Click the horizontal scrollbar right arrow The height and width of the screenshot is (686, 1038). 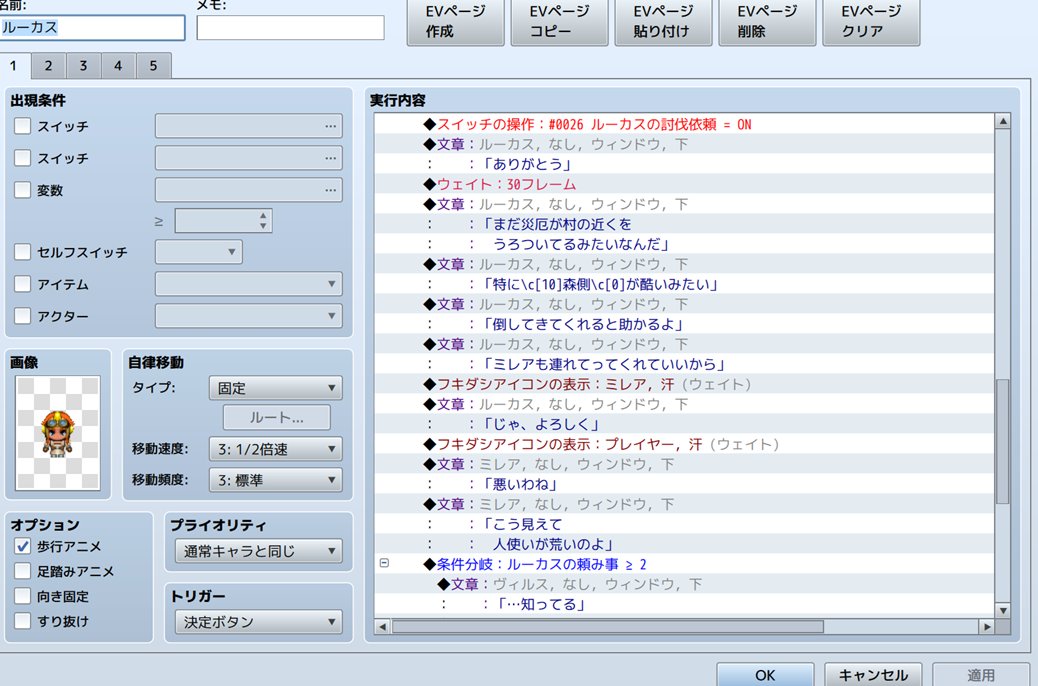(987, 626)
